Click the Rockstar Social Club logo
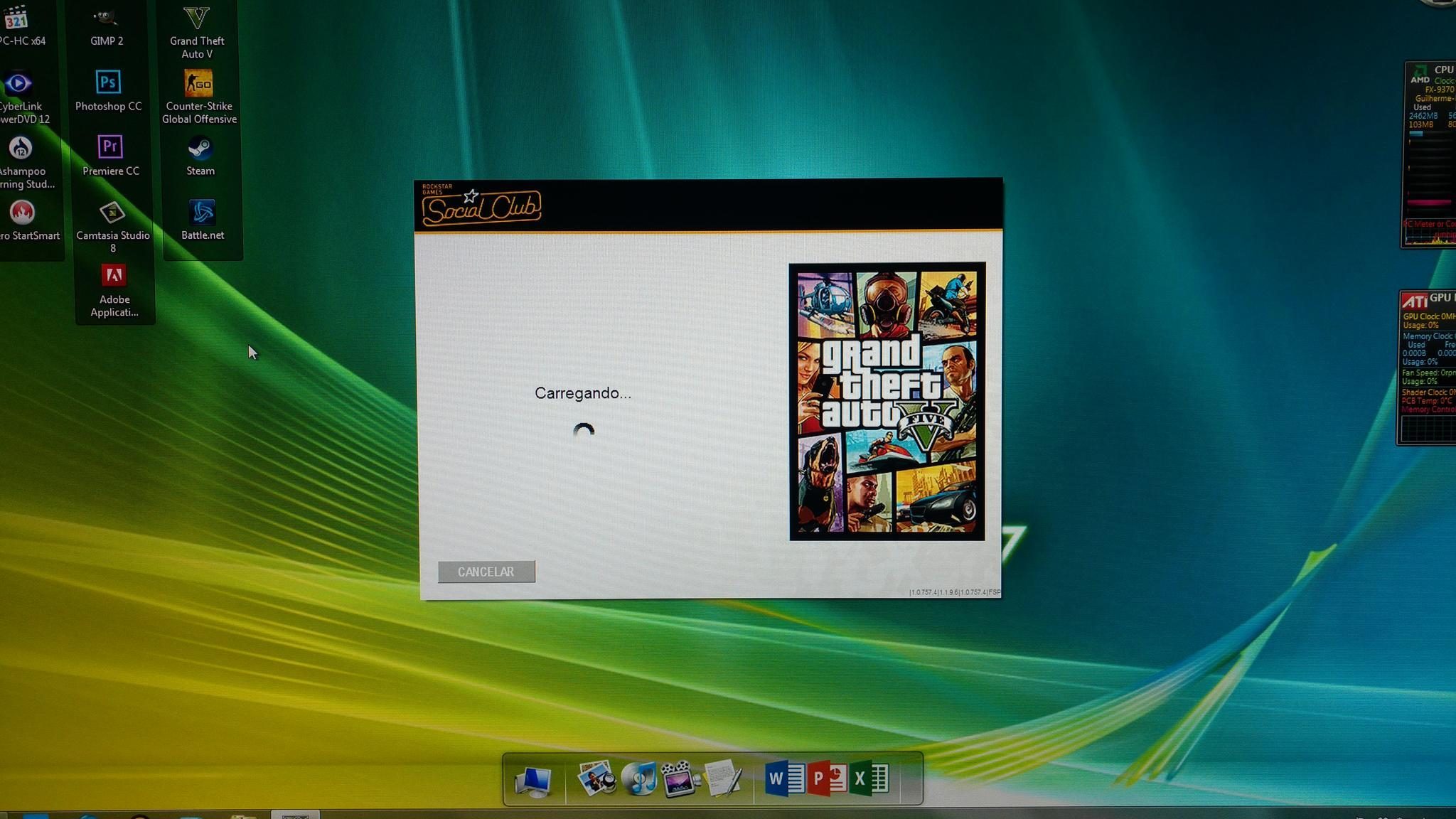 coord(481,205)
